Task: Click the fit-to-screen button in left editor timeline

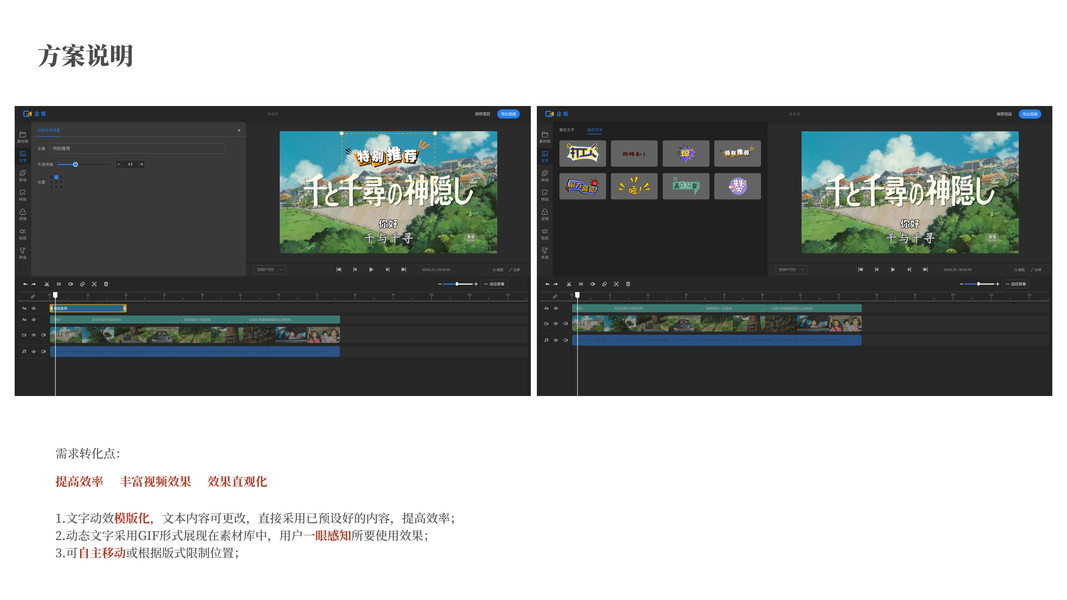Action: click(495, 284)
